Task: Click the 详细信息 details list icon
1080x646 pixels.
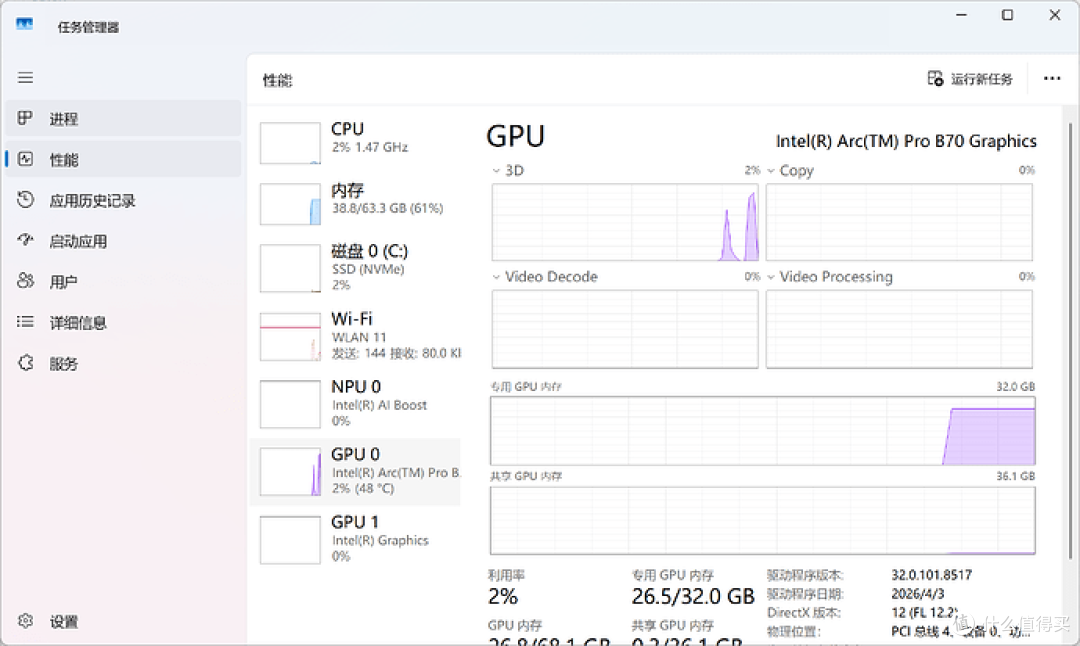Action: tap(25, 322)
